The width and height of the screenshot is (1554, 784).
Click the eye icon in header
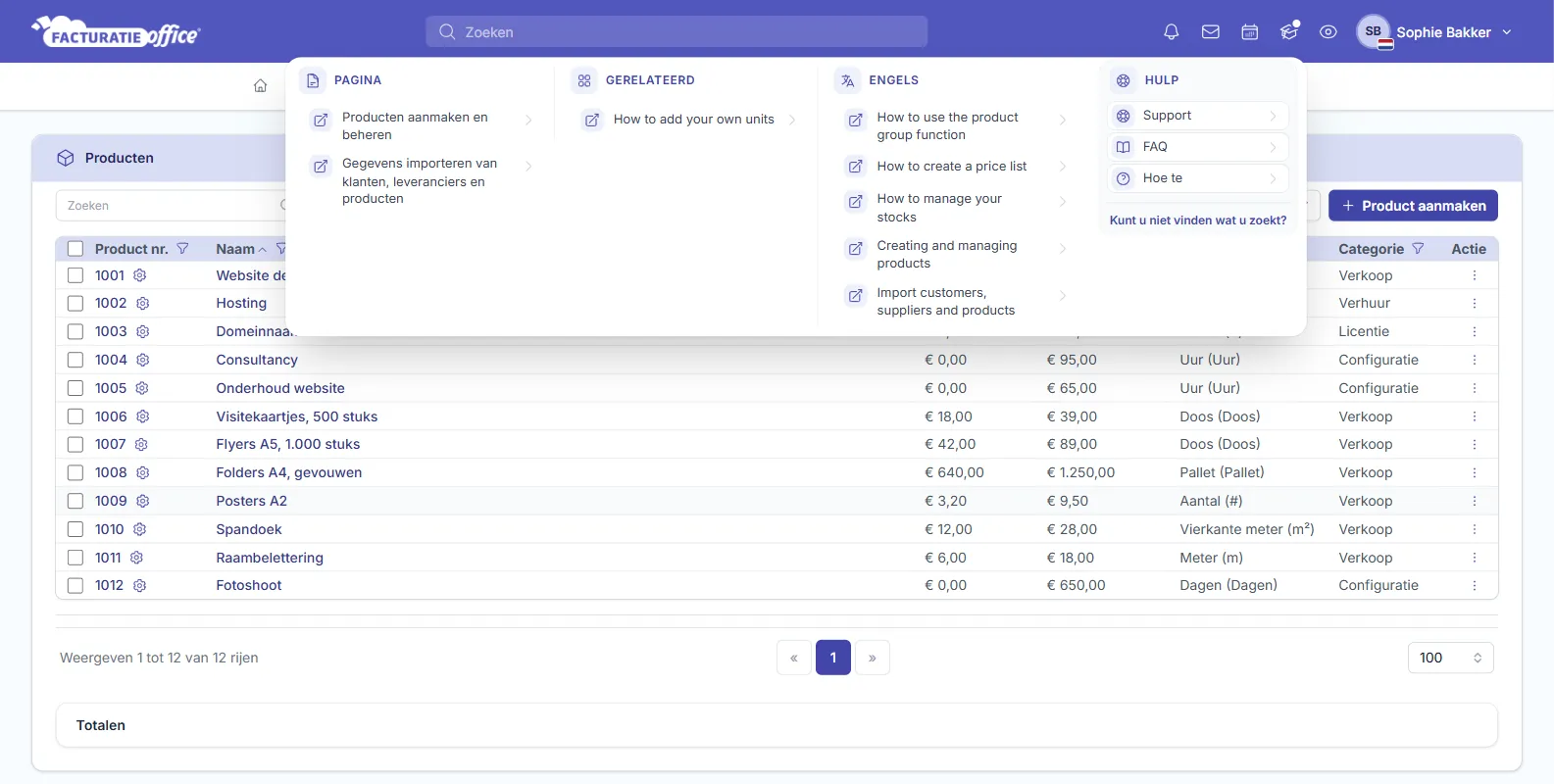pyautogui.click(x=1328, y=32)
